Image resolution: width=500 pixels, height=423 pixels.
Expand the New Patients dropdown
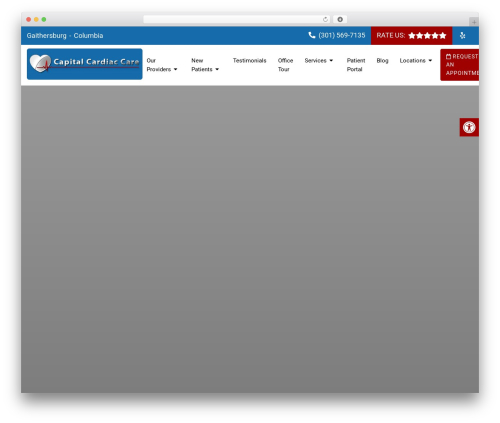(x=205, y=65)
